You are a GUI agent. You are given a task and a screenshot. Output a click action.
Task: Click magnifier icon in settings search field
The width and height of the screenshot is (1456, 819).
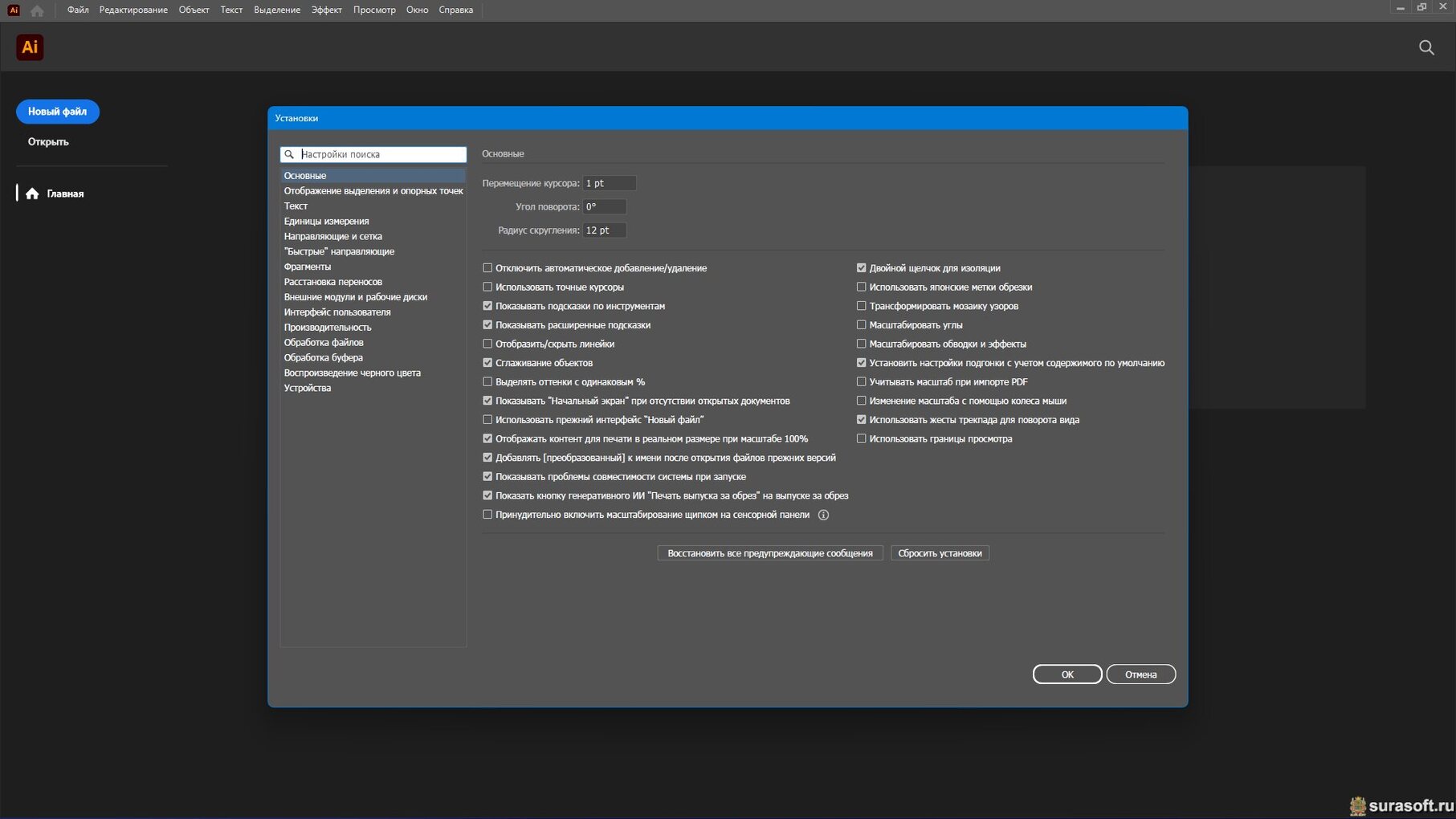coord(289,154)
